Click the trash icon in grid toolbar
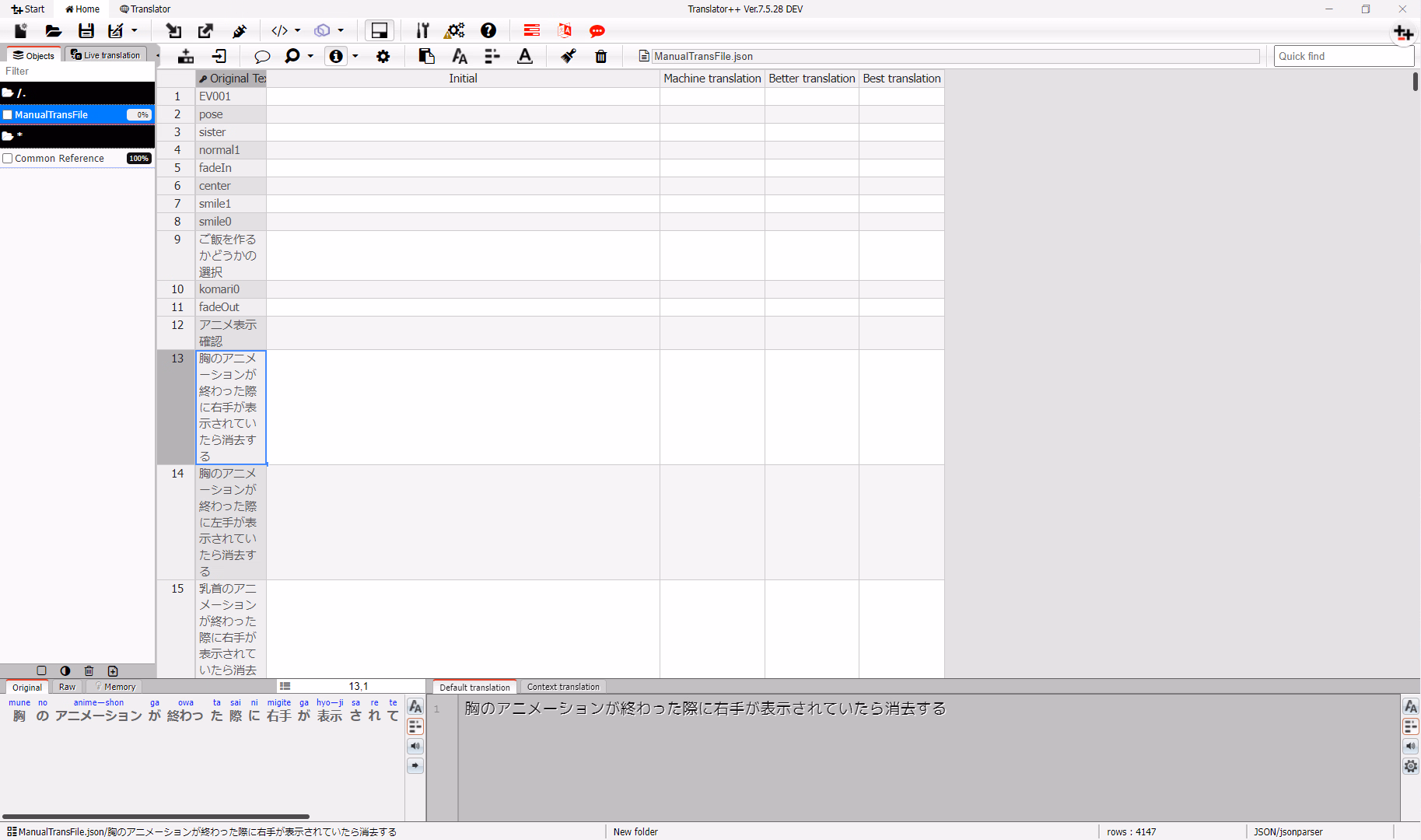The width and height of the screenshot is (1421, 840). (x=601, y=56)
